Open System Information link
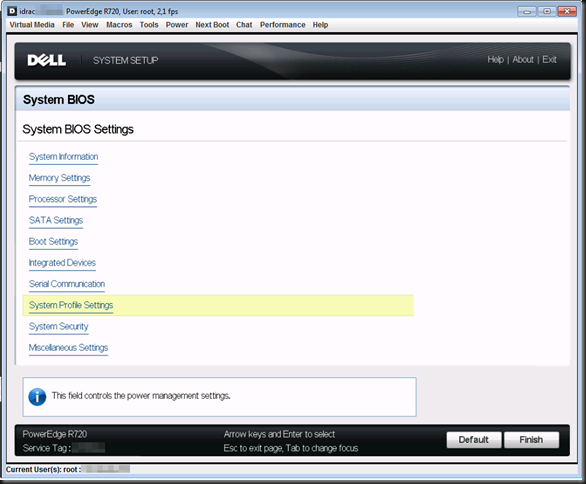The height and width of the screenshot is (484, 586). tap(64, 157)
